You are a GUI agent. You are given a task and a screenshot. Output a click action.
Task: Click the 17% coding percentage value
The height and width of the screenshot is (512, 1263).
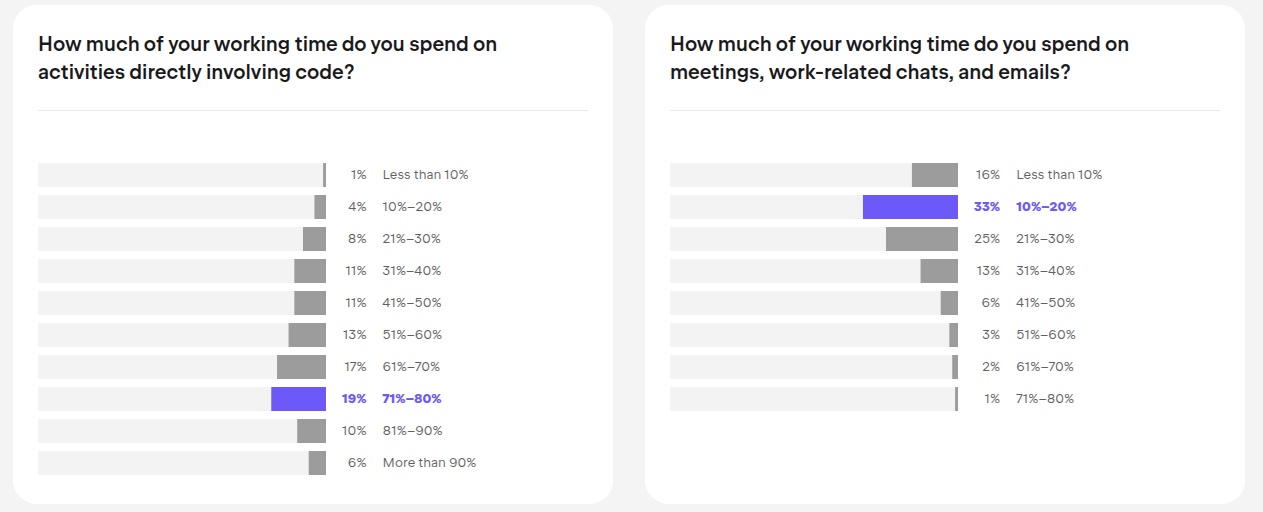(355, 367)
